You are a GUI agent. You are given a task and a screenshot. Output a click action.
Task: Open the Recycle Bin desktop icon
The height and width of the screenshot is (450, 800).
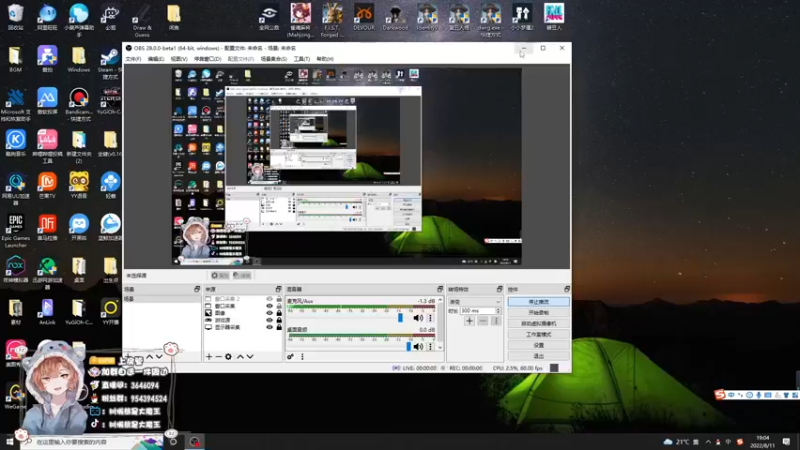pyautogui.click(x=15, y=17)
